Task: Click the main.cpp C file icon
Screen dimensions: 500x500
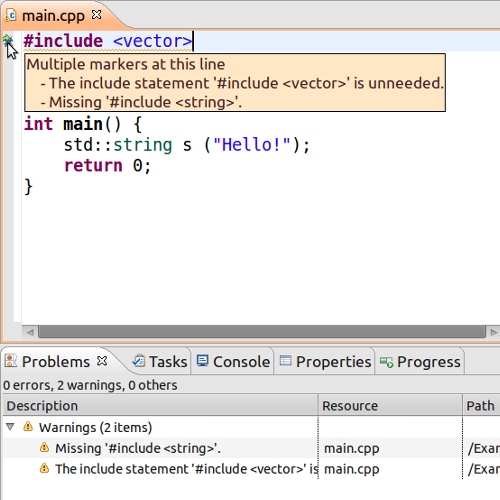Action: (11, 15)
